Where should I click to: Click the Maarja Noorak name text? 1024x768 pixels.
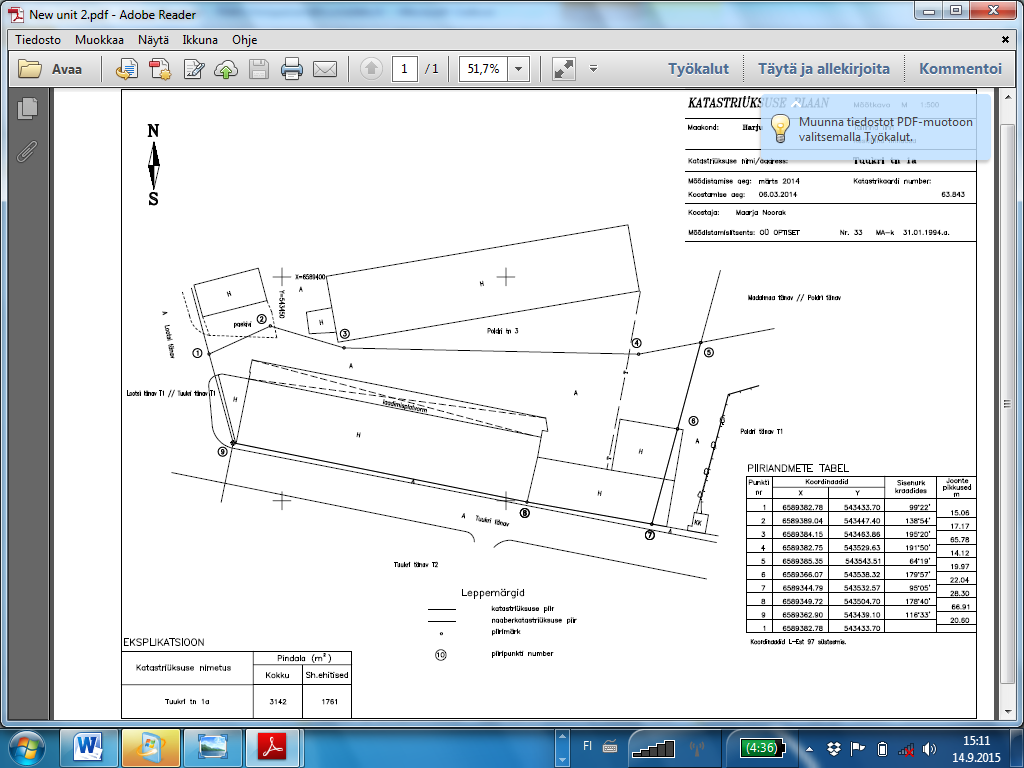click(x=761, y=212)
